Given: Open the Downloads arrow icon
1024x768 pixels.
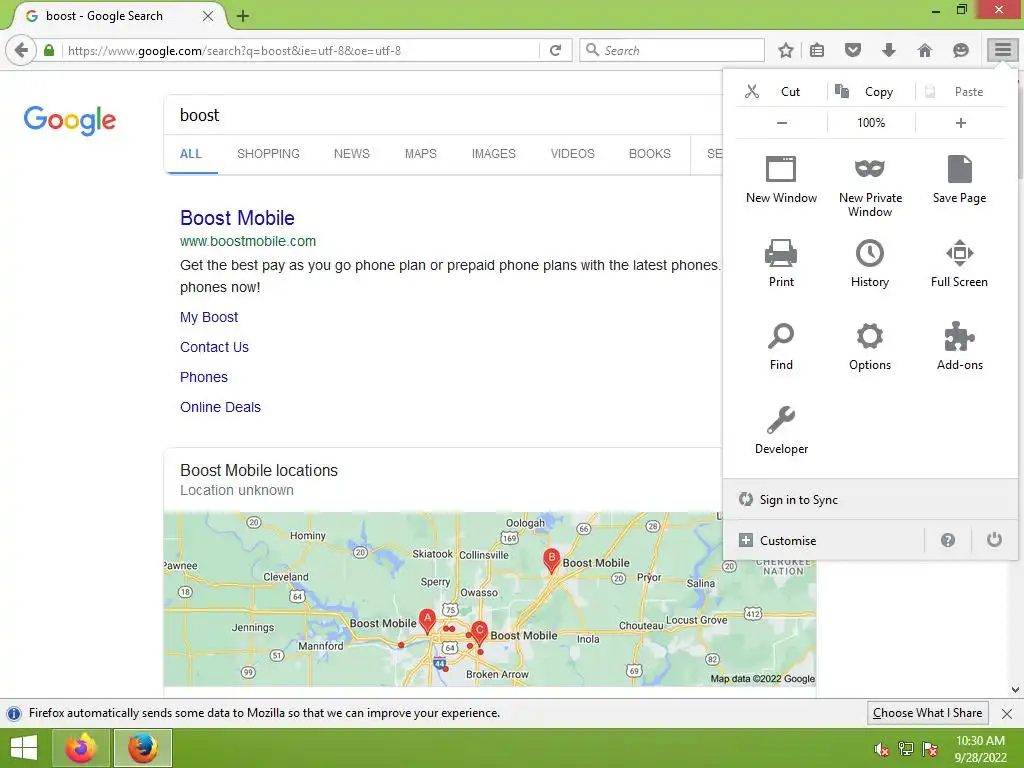Looking at the screenshot, I should (889, 50).
